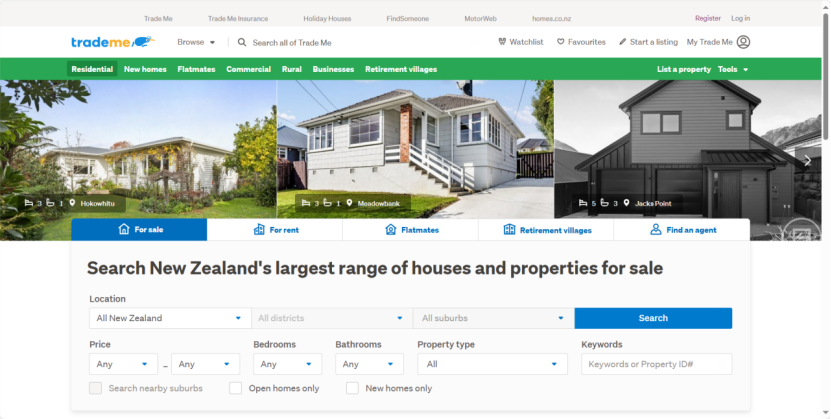
Task: Open Favourites via heart icon
Action: [561, 42]
